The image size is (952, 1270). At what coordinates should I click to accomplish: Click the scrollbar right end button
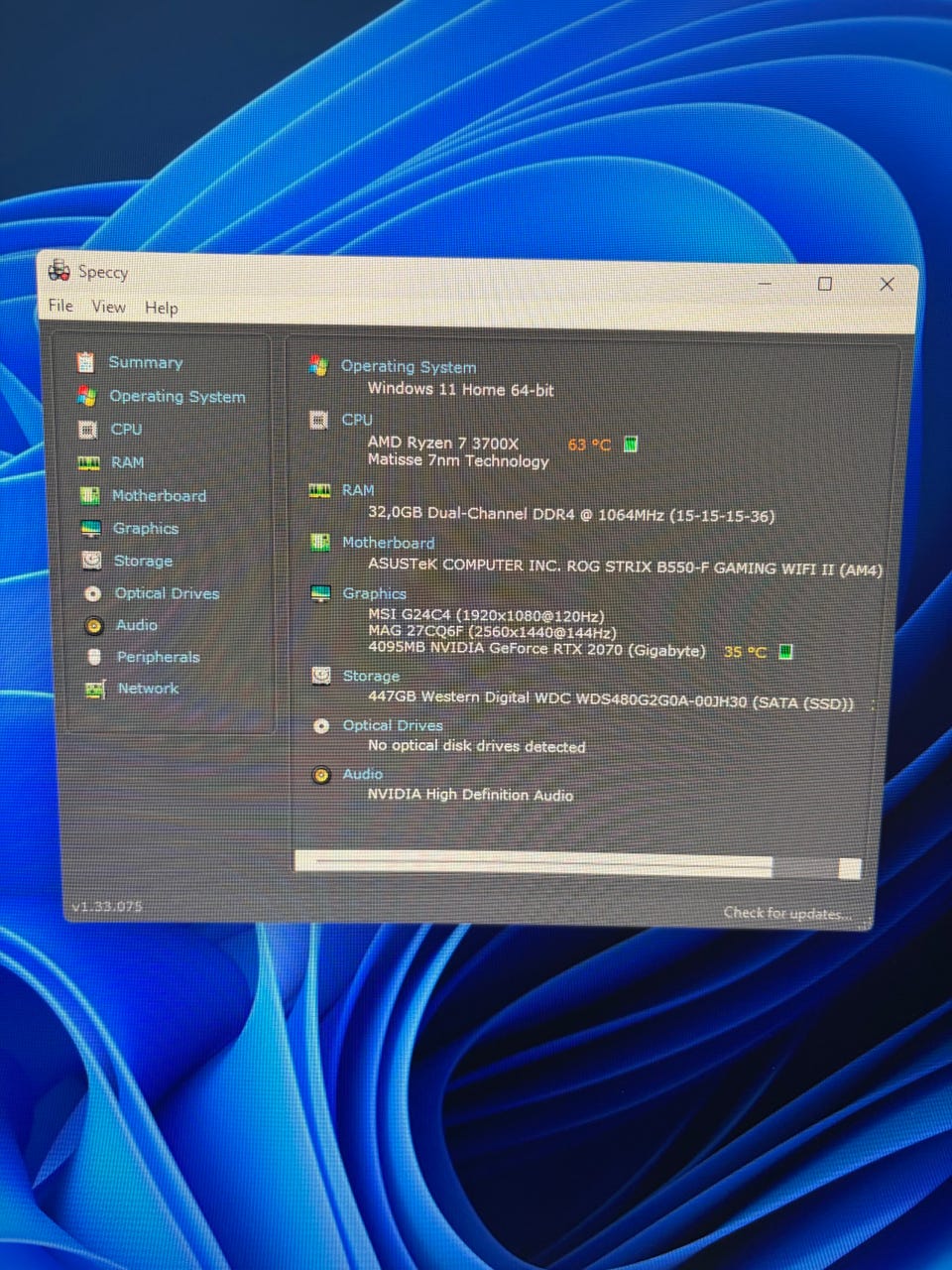click(x=850, y=870)
